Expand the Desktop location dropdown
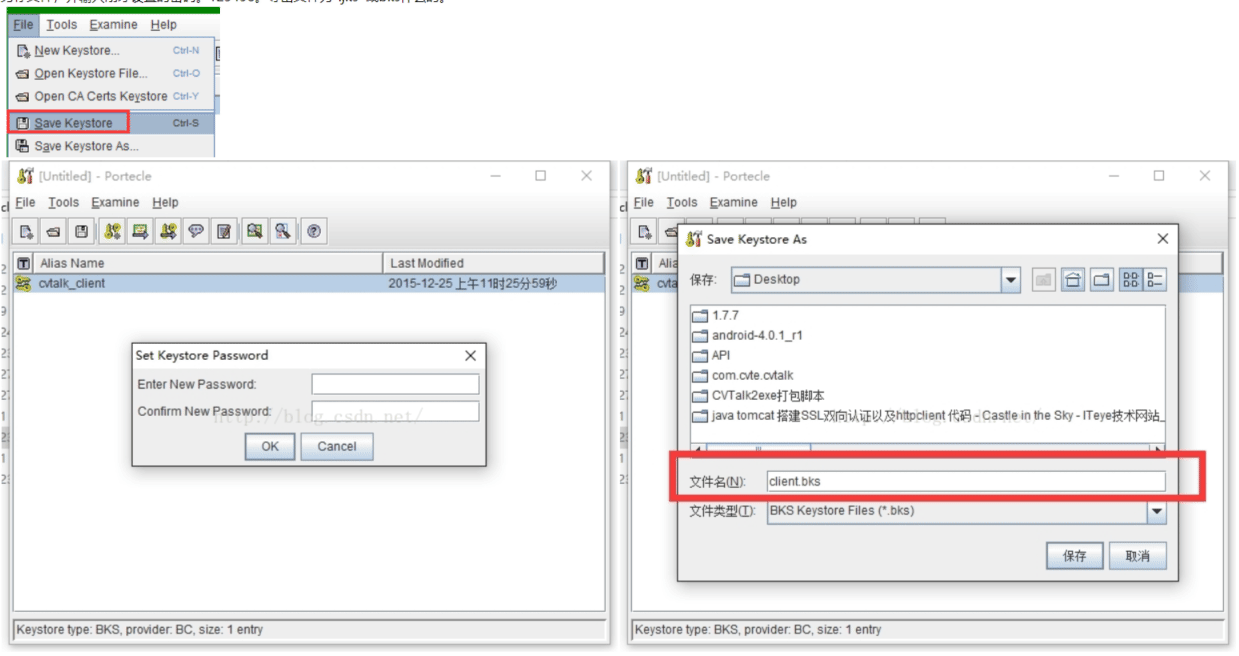The width and height of the screenshot is (1239, 656). pos(1010,280)
